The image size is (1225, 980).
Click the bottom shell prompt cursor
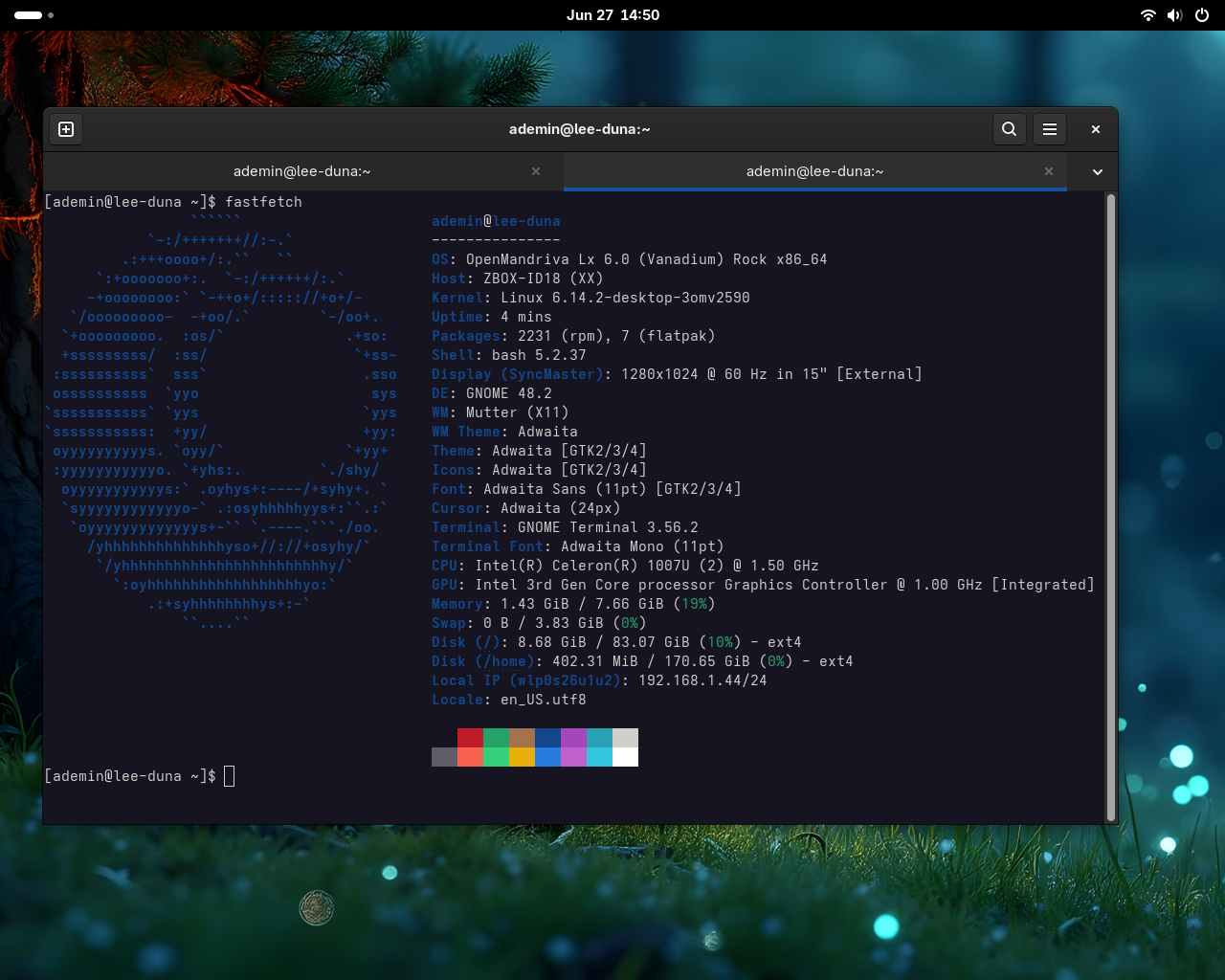pos(230,776)
